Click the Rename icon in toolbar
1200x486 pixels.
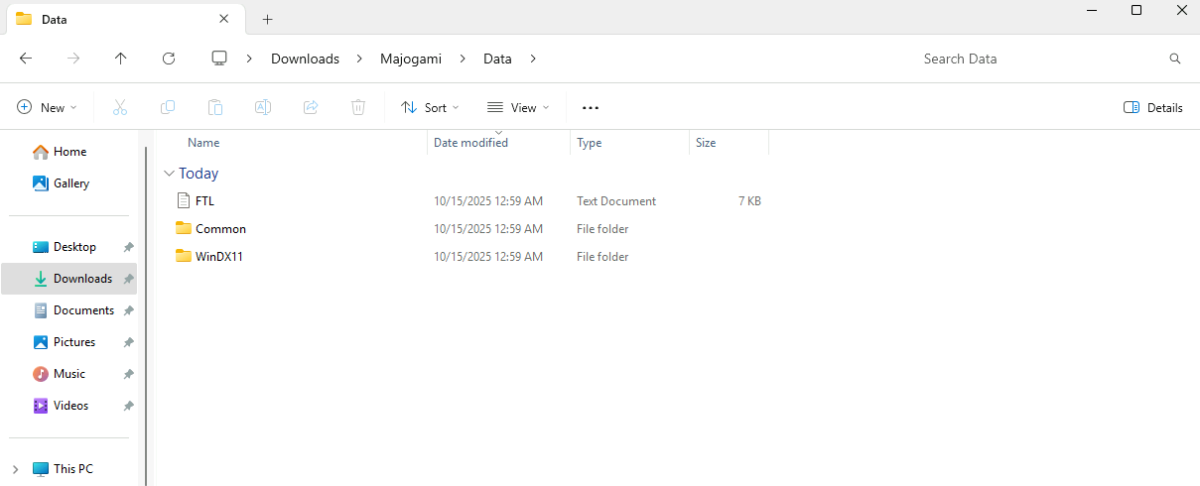[x=263, y=107]
